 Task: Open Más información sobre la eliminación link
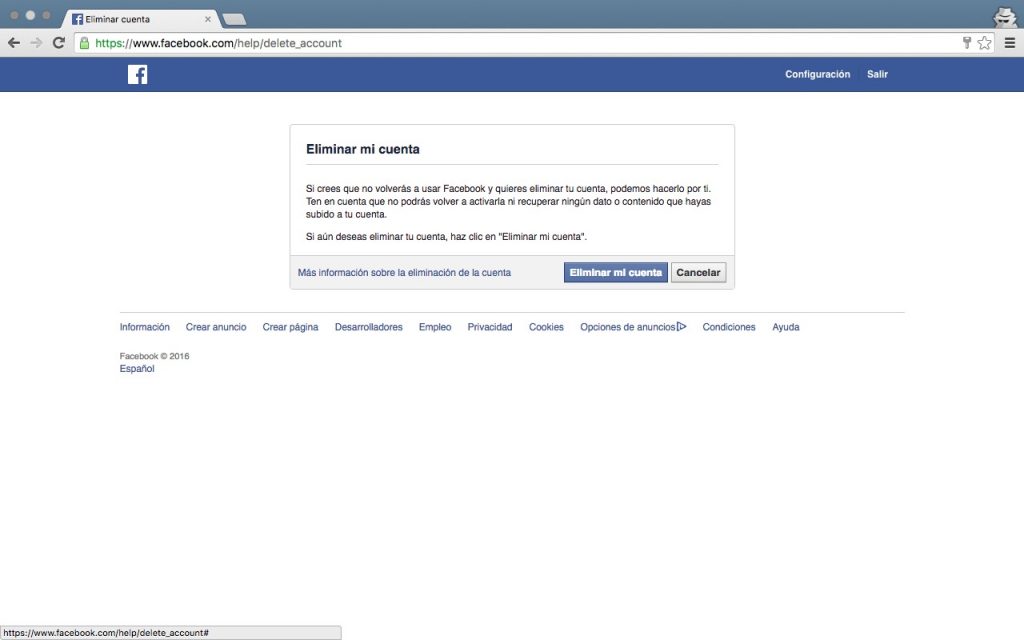click(404, 273)
